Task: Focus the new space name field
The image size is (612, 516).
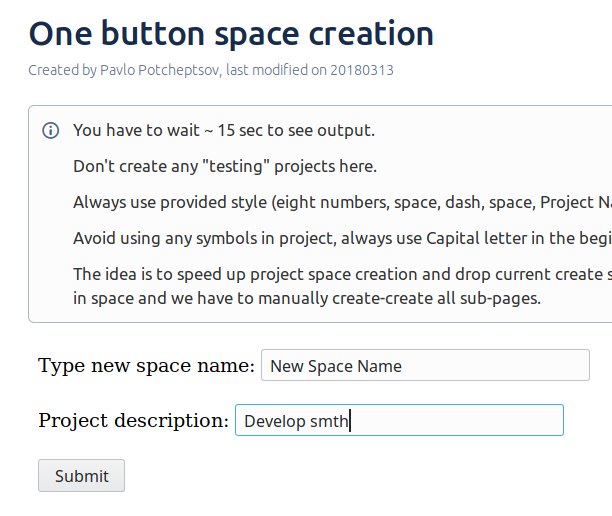Action: point(425,365)
